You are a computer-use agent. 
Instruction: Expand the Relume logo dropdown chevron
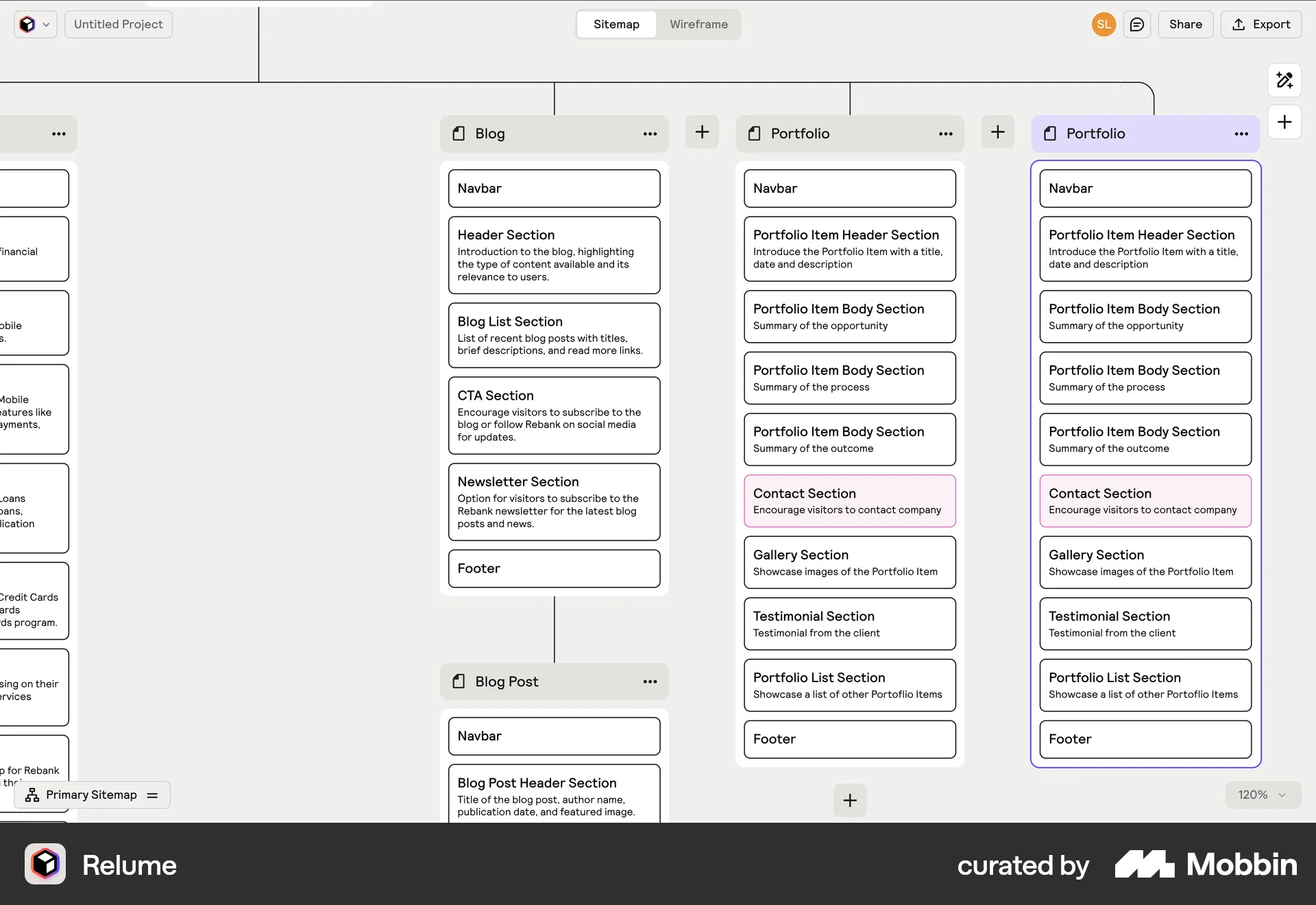coord(45,24)
